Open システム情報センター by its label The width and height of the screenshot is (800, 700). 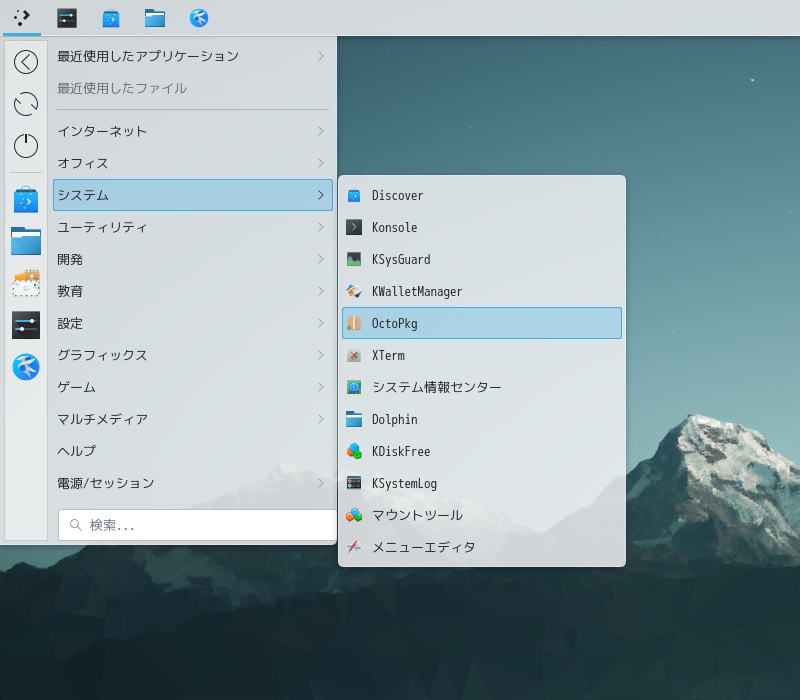(437, 387)
